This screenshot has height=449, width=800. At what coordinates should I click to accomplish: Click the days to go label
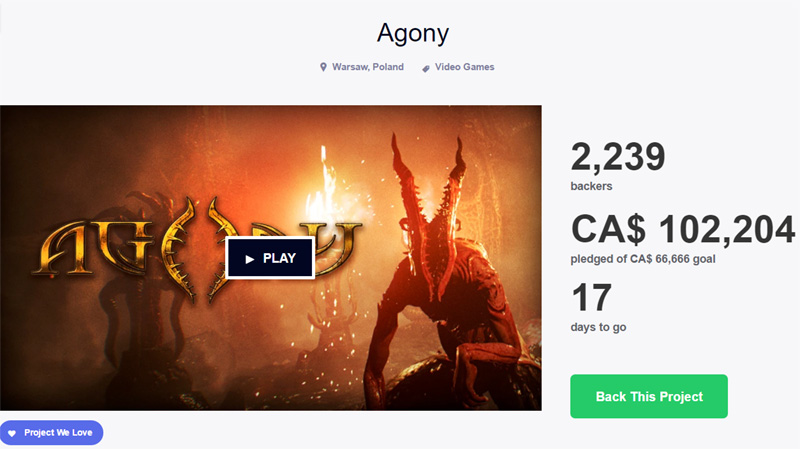[x=598, y=327]
